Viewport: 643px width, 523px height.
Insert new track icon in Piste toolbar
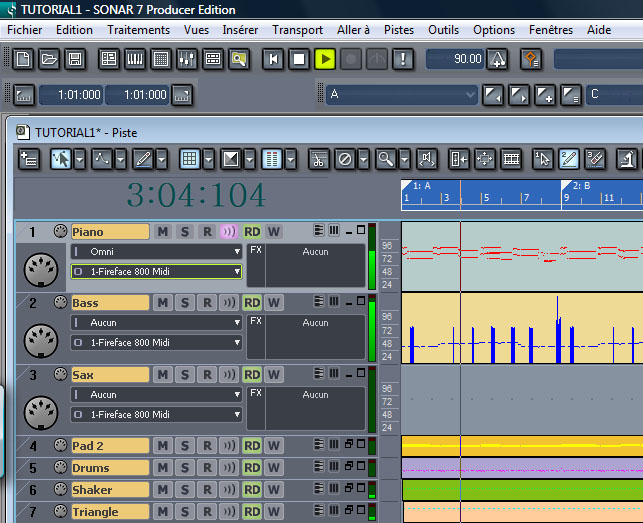click(29, 159)
